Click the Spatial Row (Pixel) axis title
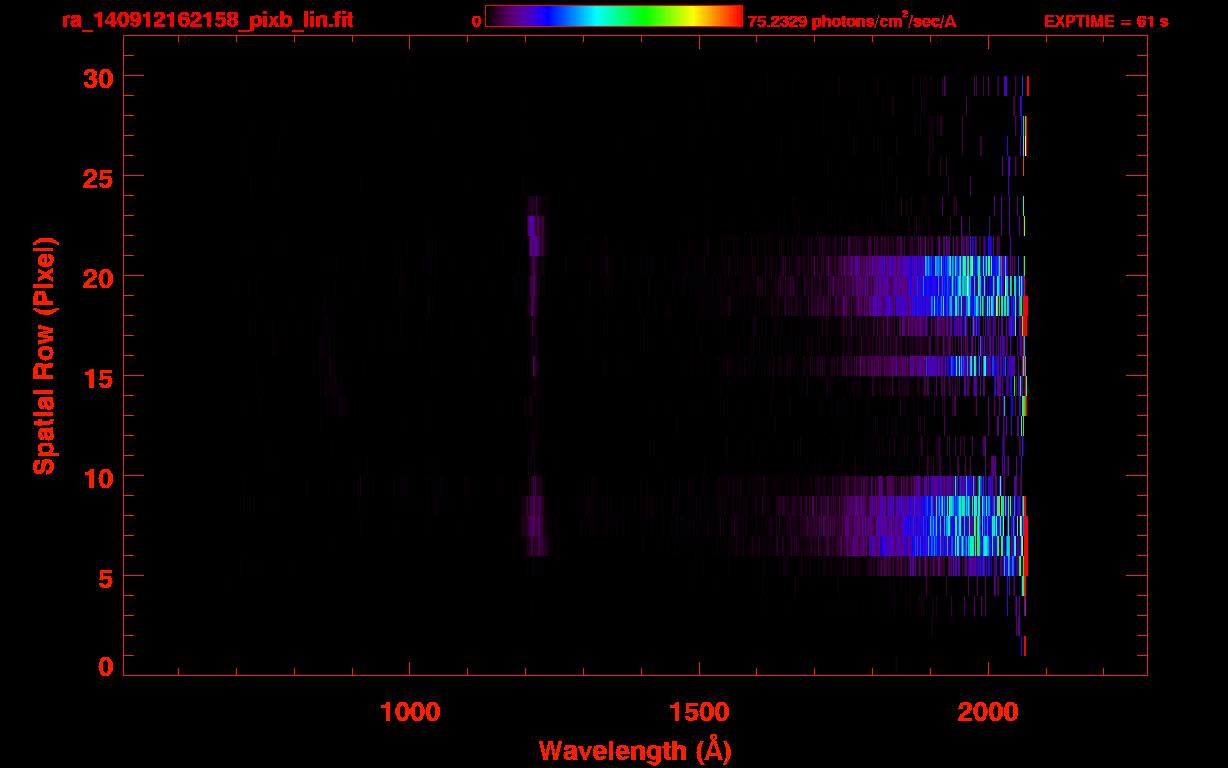Viewport: 1228px width, 768px height. pyautogui.click(x=44, y=355)
